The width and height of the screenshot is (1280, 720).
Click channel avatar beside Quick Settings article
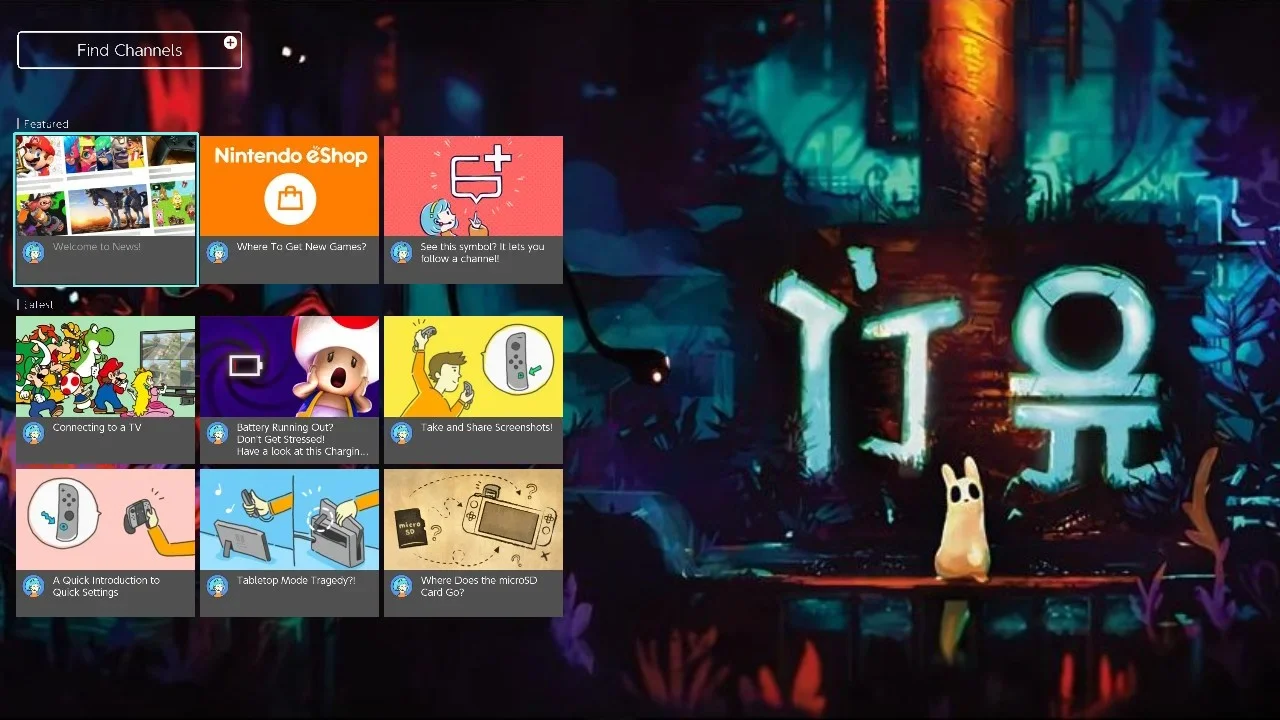pos(34,585)
